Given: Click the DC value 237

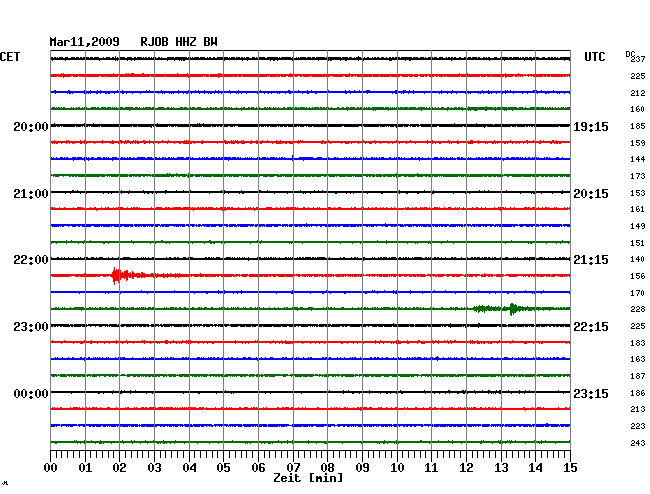Looking at the screenshot, I should click(x=638, y=59).
